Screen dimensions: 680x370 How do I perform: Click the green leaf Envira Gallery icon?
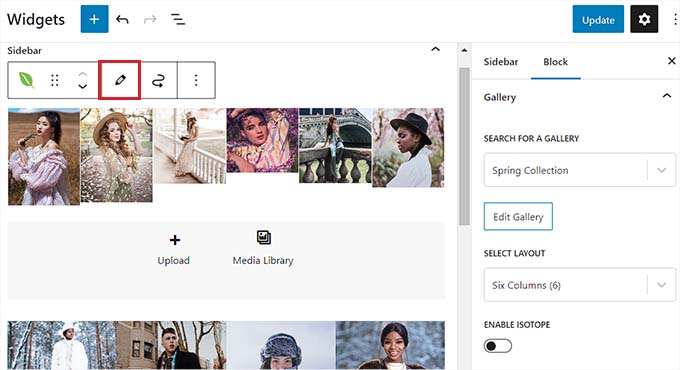(26, 80)
